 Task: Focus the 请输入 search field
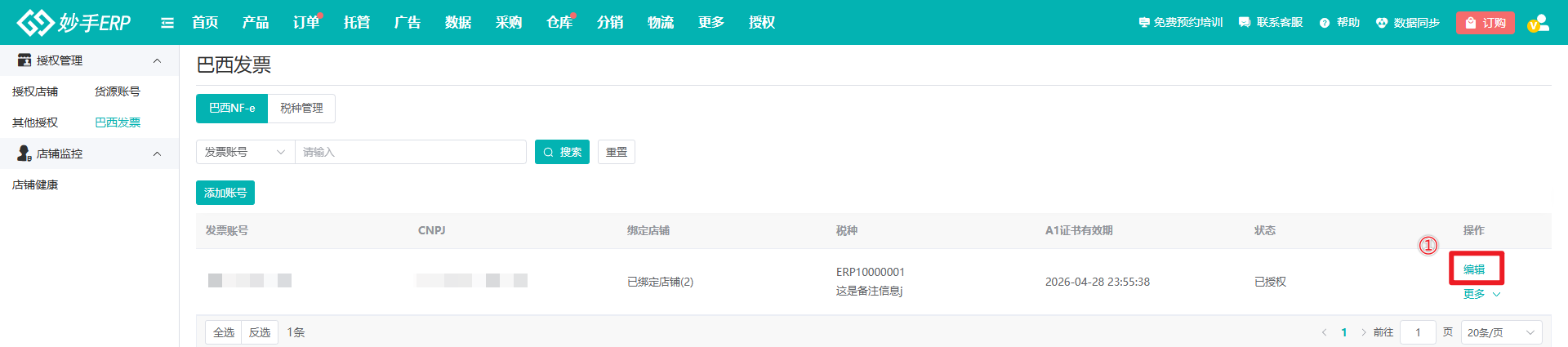click(411, 152)
